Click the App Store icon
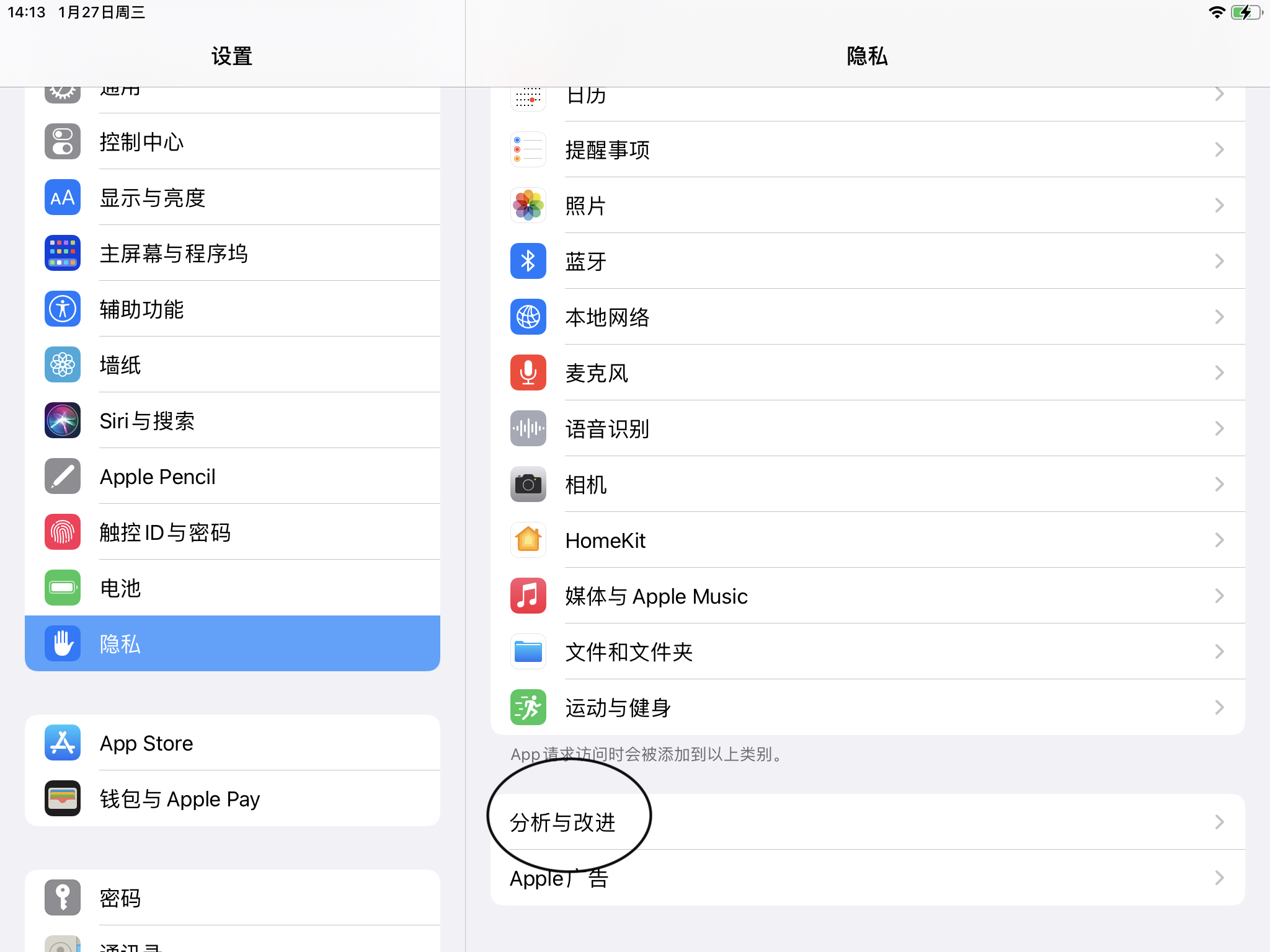This screenshot has width=1270, height=952. (62, 743)
